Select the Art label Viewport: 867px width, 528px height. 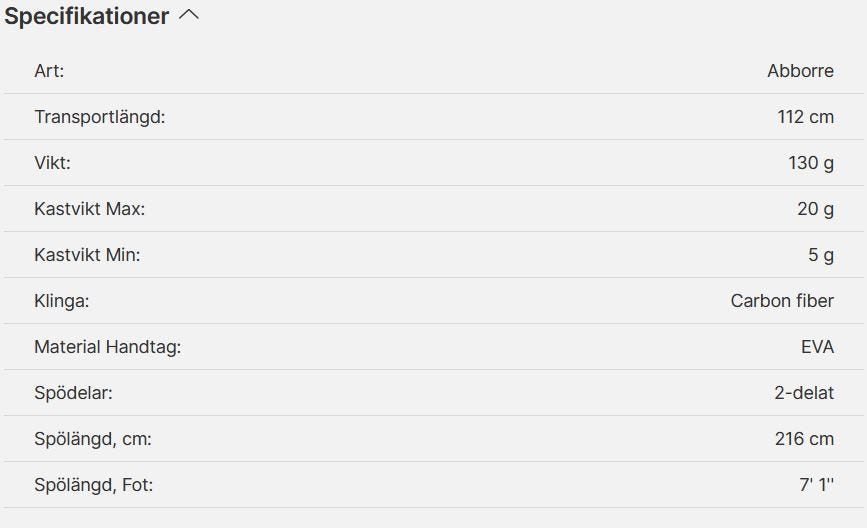pos(49,71)
